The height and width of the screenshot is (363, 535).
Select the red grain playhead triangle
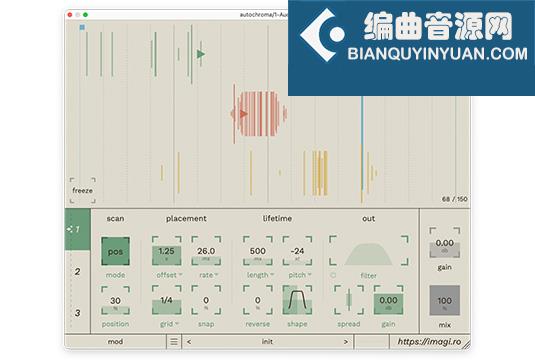[243, 114]
